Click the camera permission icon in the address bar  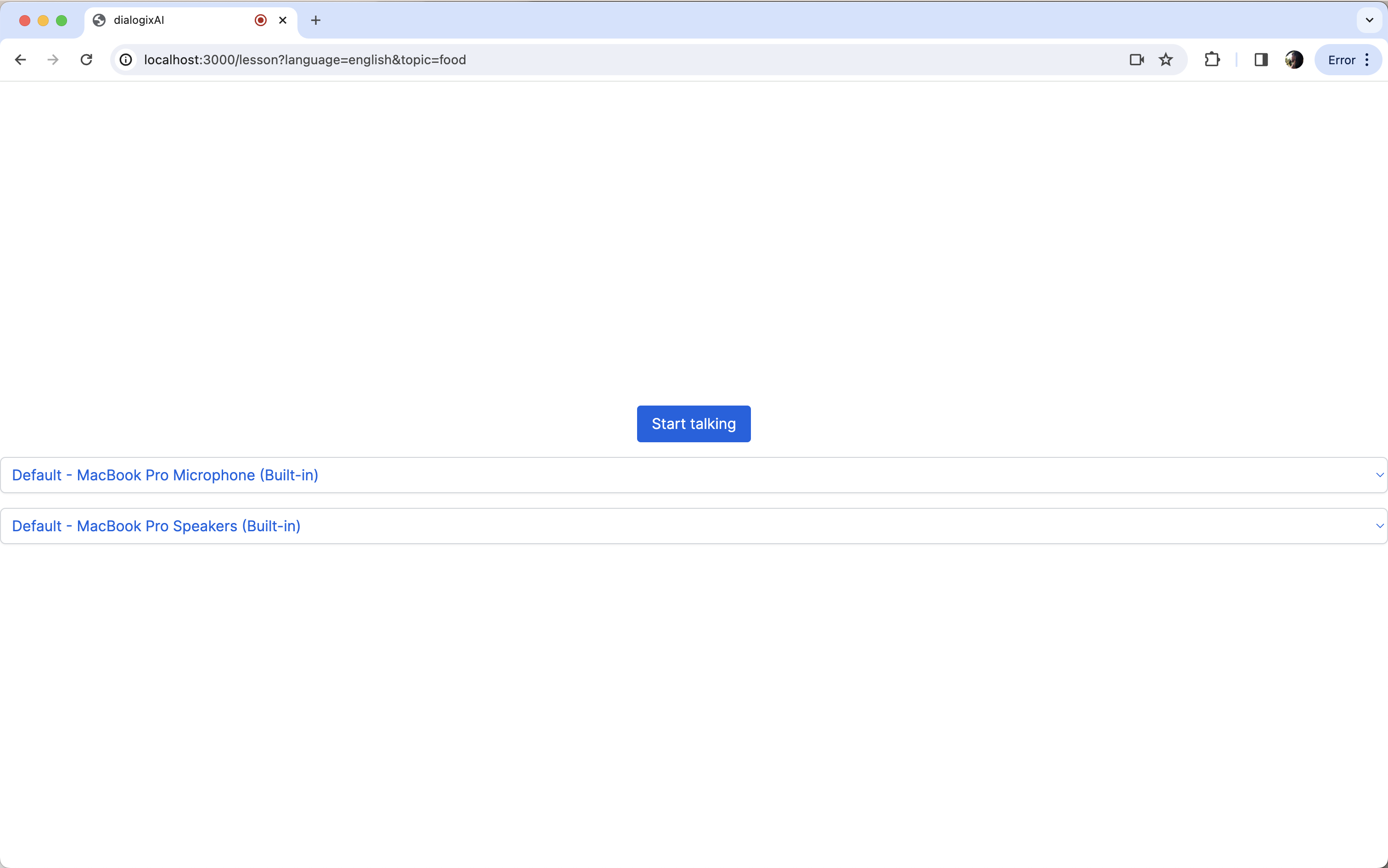click(1136, 60)
